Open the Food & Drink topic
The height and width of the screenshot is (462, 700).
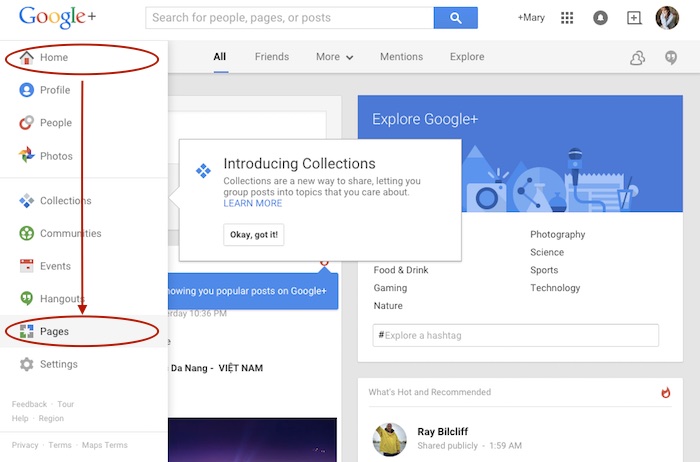[x=401, y=270]
